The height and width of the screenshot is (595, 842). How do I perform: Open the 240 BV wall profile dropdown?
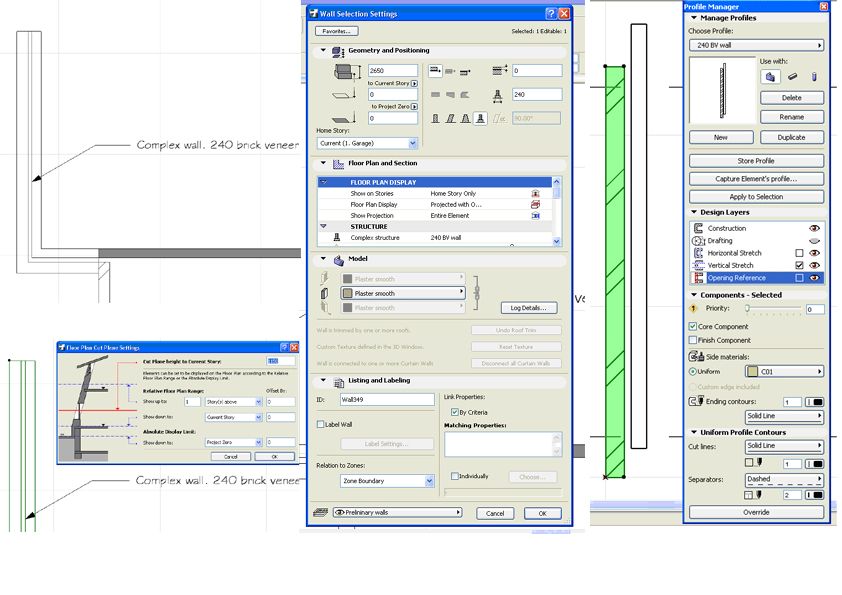(x=756, y=45)
